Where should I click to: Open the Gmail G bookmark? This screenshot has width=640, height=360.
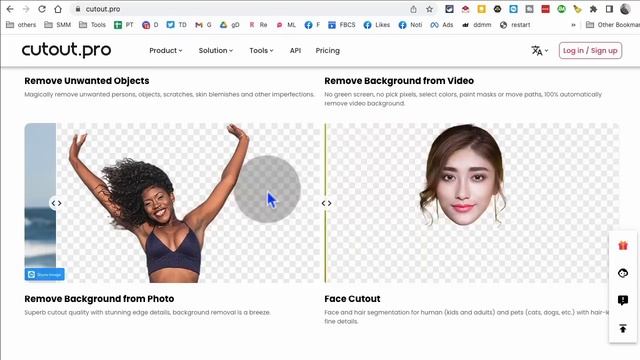coord(203,25)
